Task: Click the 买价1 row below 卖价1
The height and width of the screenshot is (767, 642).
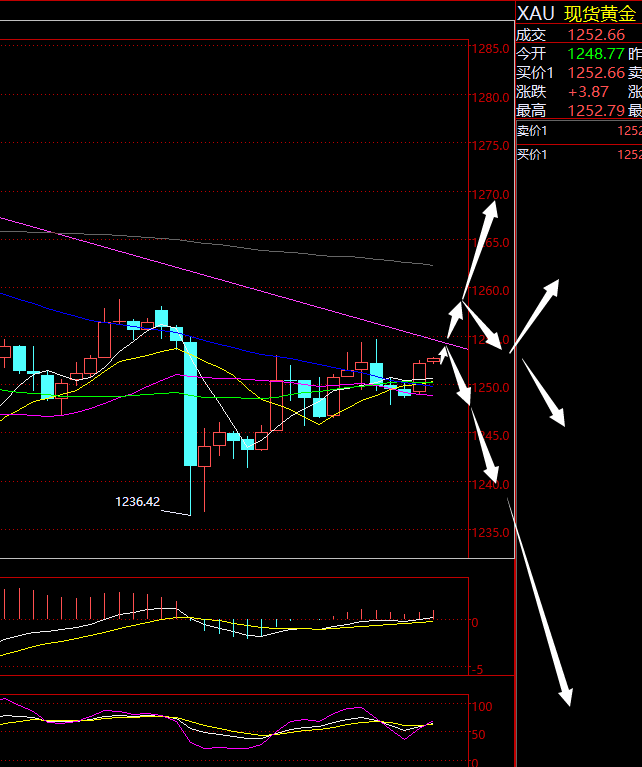Action: pyautogui.click(x=579, y=155)
